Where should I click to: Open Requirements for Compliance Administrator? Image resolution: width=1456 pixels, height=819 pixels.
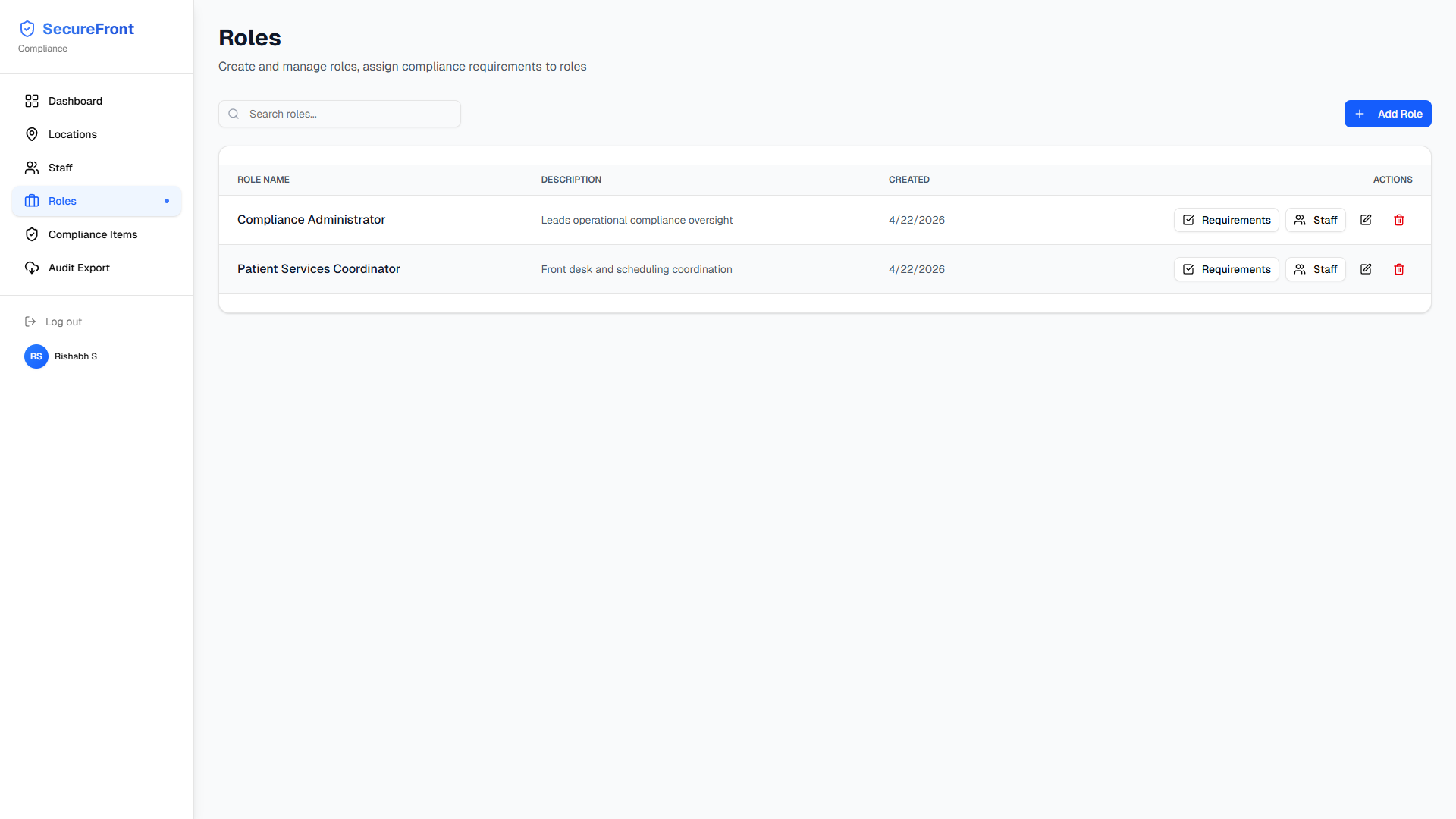point(1226,220)
